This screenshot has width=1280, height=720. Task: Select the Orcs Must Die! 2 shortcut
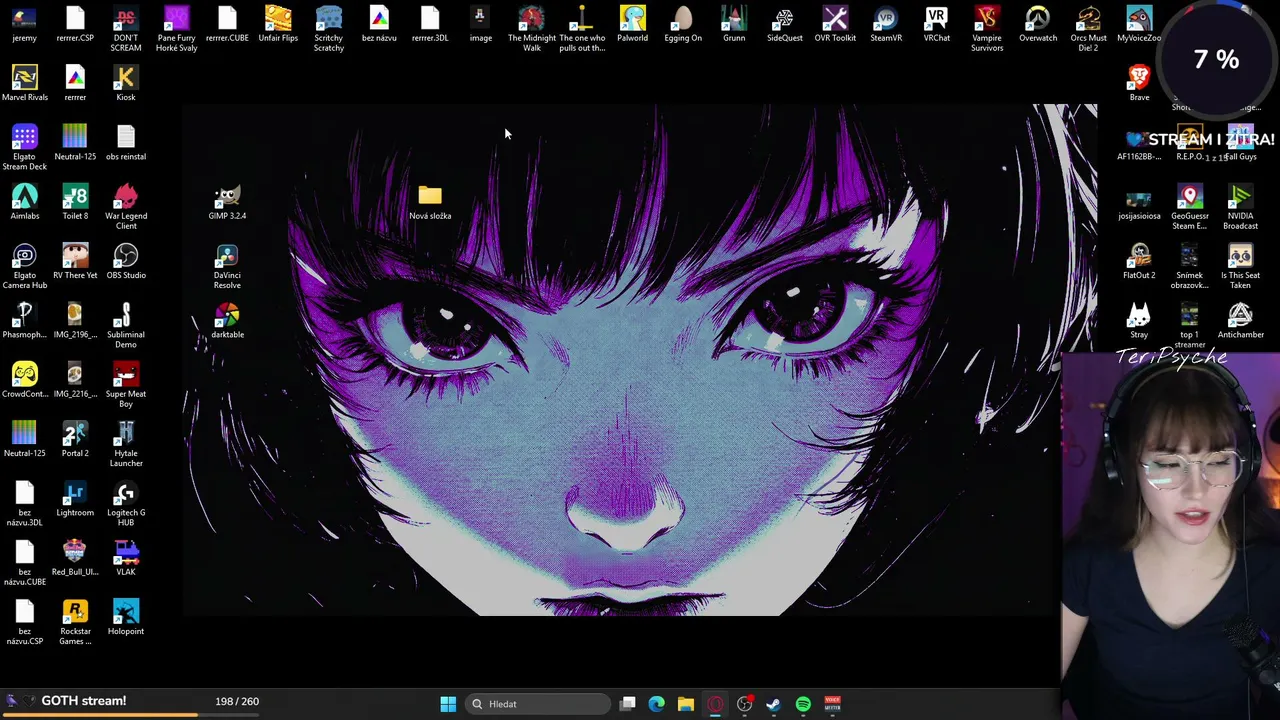pos(1089,29)
